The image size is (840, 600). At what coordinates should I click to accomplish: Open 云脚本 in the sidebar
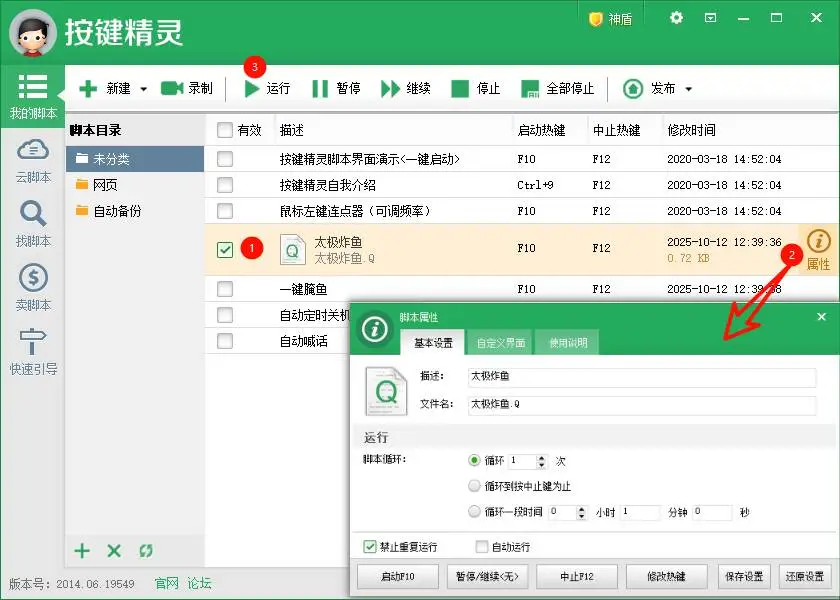pyautogui.click(x=31, y=165)
